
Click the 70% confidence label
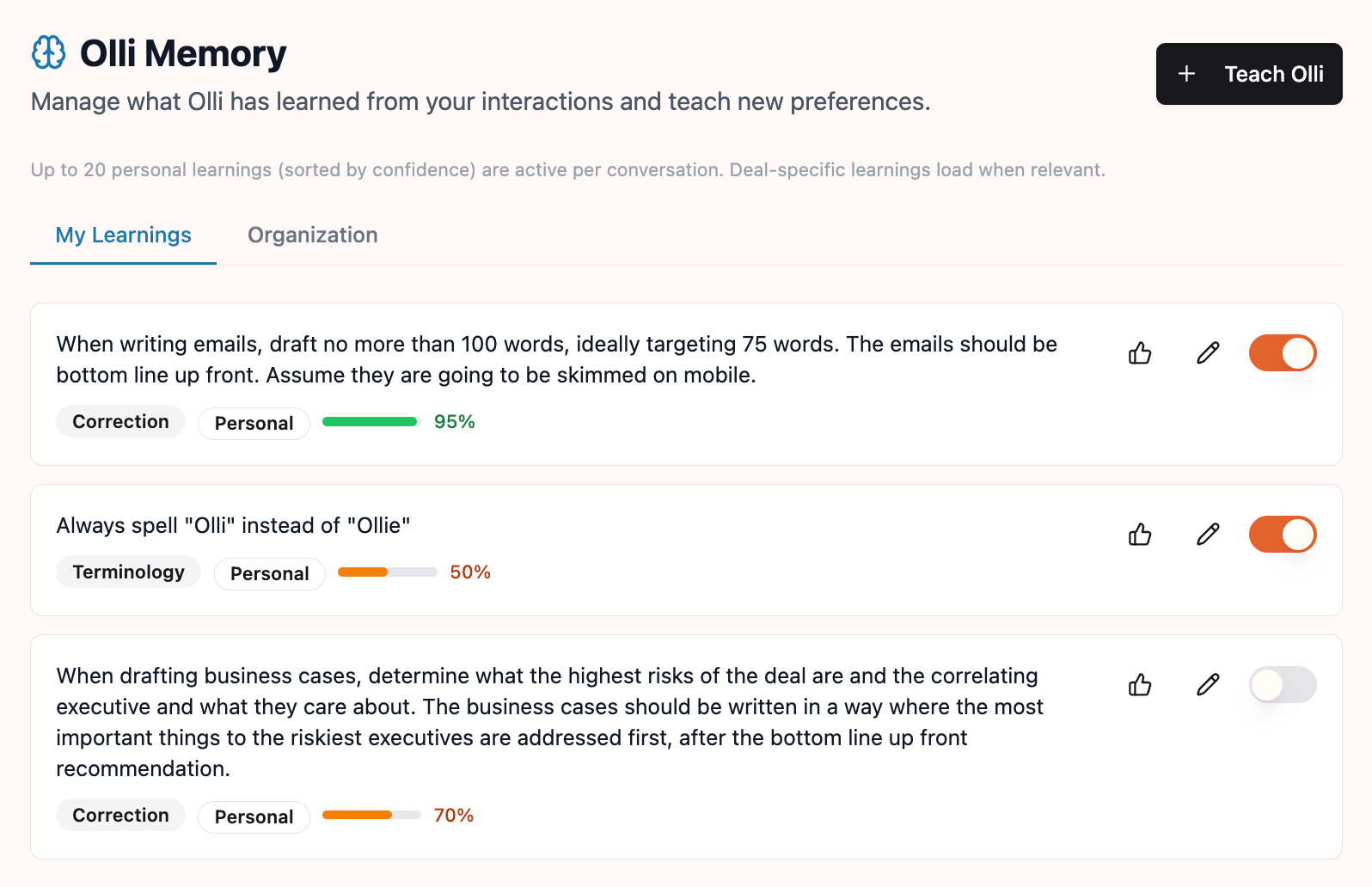click(x=454, y=814)
